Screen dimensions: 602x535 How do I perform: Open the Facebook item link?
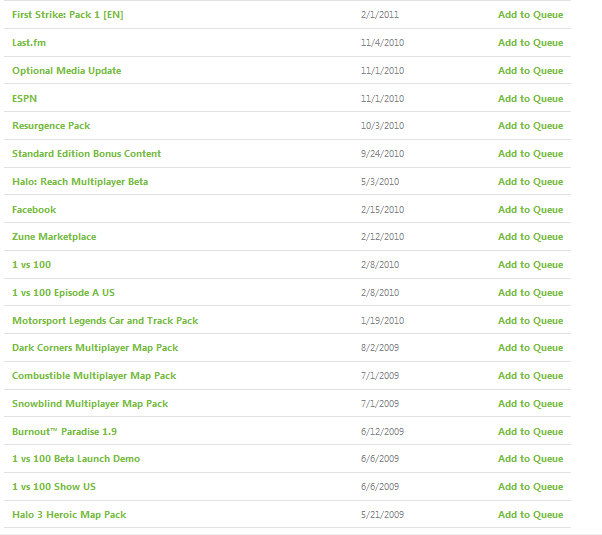point(34,210)
